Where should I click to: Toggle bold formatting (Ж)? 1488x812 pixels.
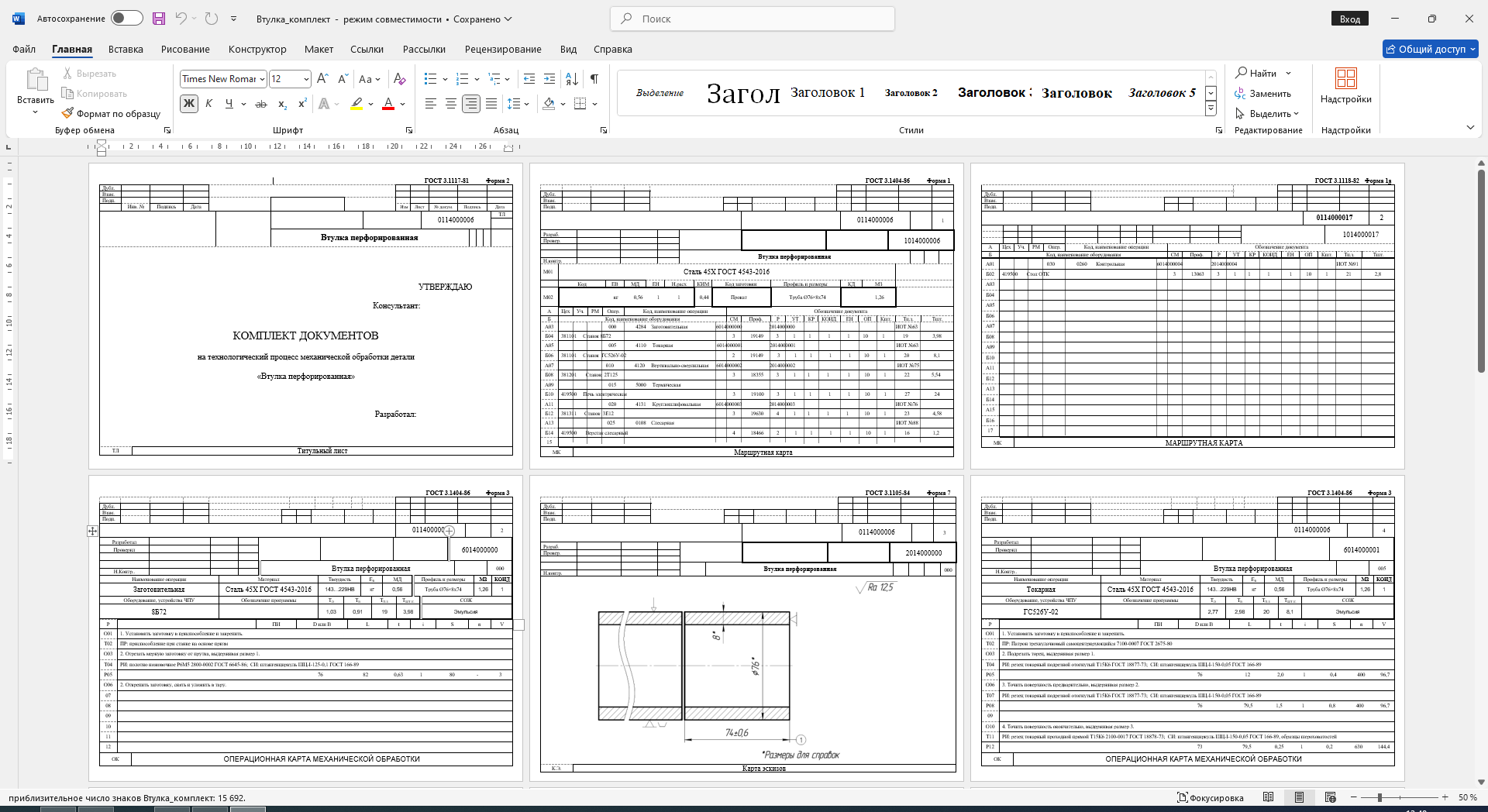pyautogui.click(x=188, y=104)
